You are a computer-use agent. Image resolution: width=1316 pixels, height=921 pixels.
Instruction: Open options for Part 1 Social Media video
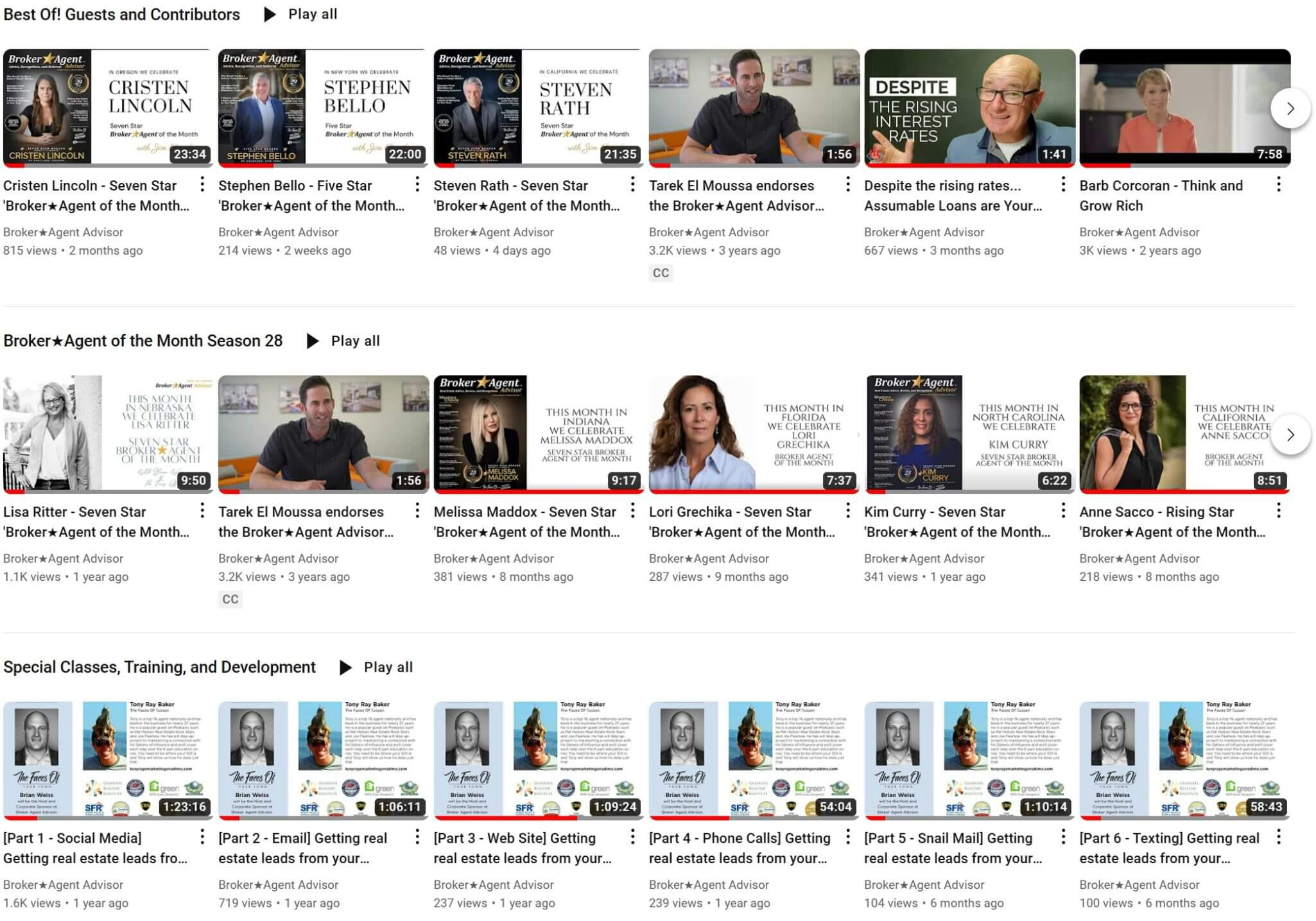coord(202,837)
